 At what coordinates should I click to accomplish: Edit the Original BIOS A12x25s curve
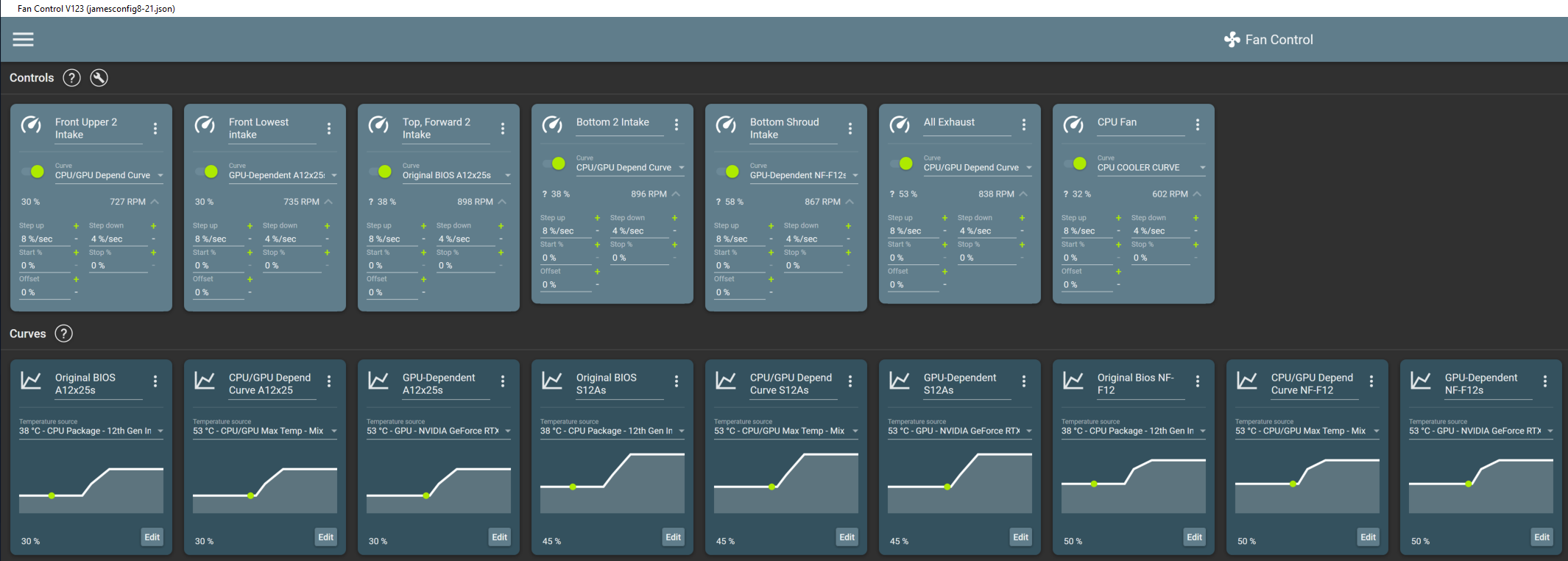152,537
